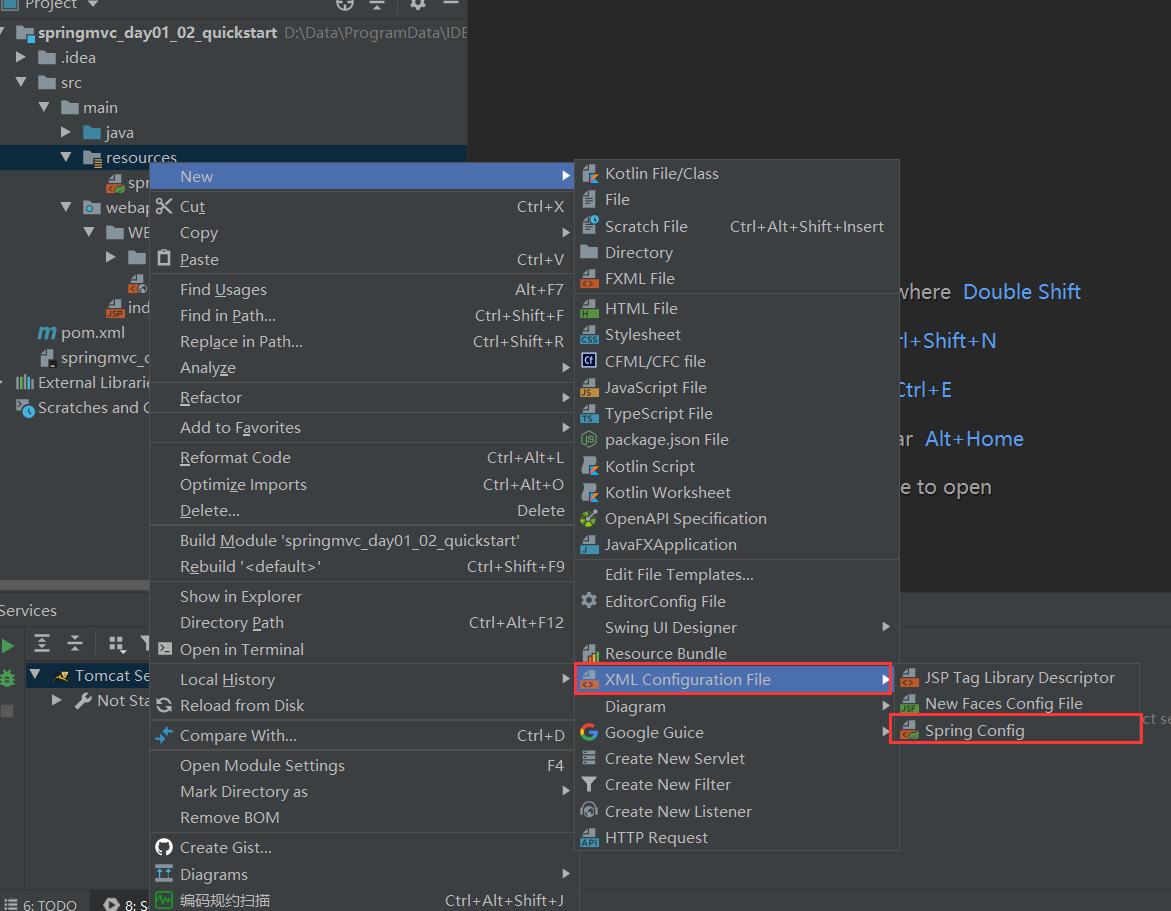Click the Services collapse all icon
The height and width of the screenshot is (911, 1171).
click(x=75, y=643)
